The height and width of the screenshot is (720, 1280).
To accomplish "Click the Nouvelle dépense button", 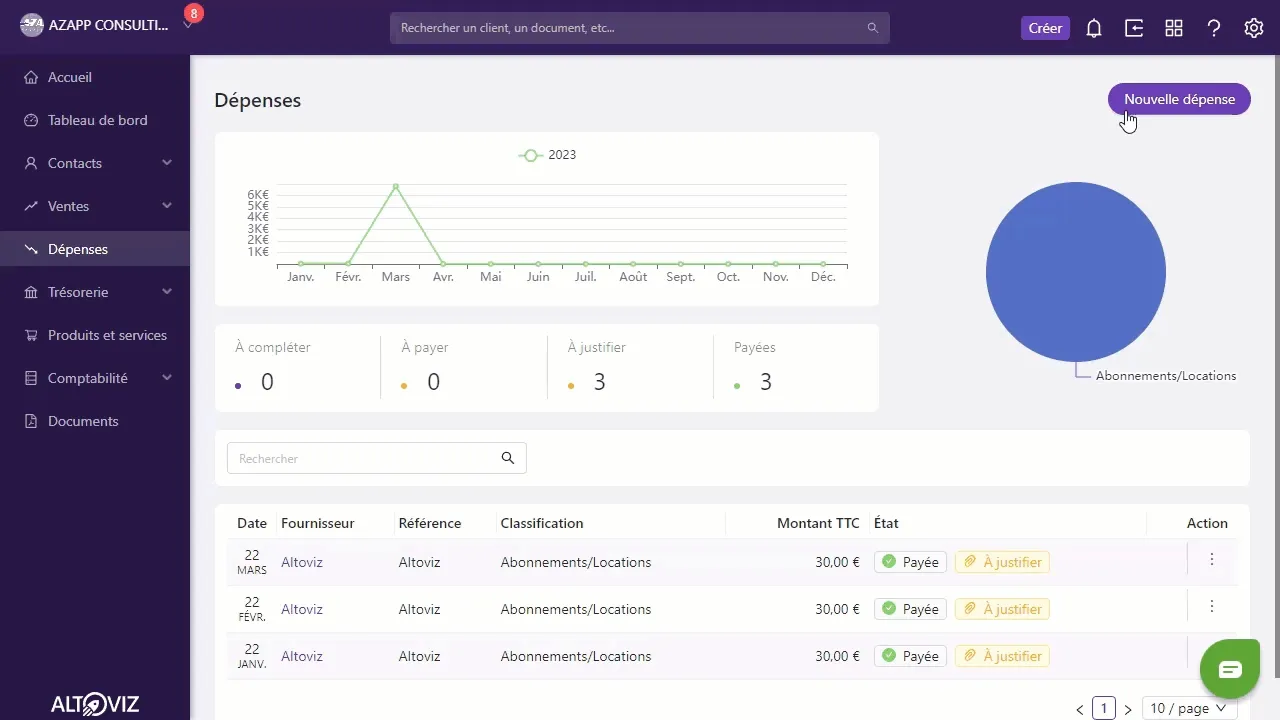I will [1179, 99].
